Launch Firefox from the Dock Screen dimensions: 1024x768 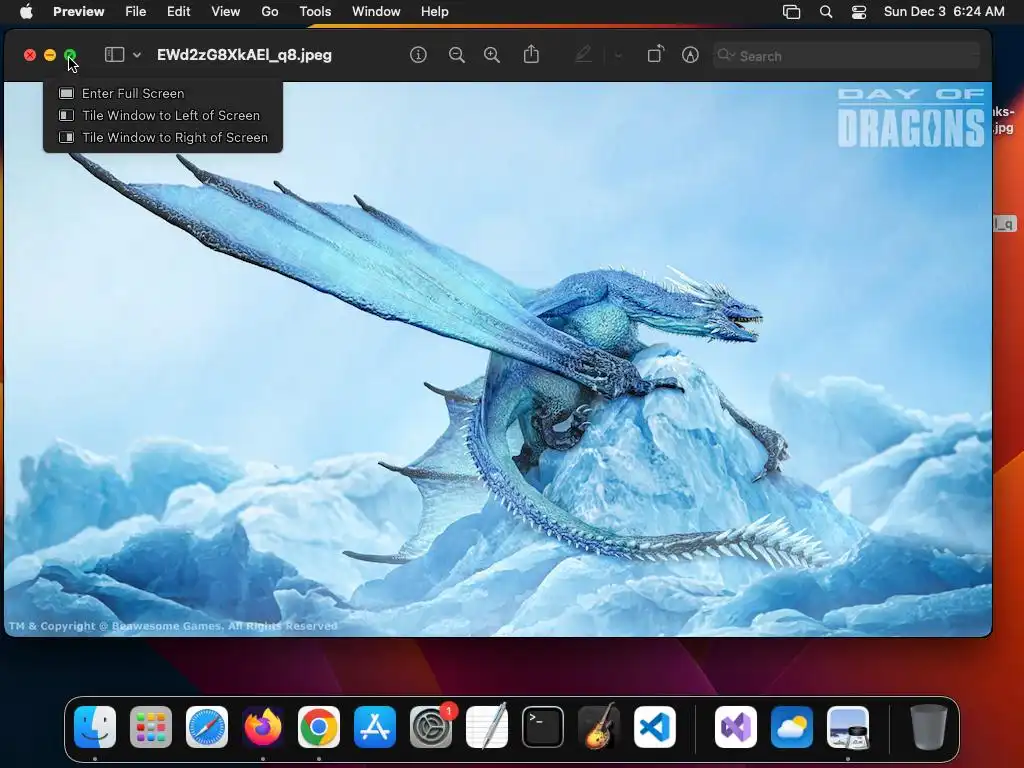pos(263,727)
